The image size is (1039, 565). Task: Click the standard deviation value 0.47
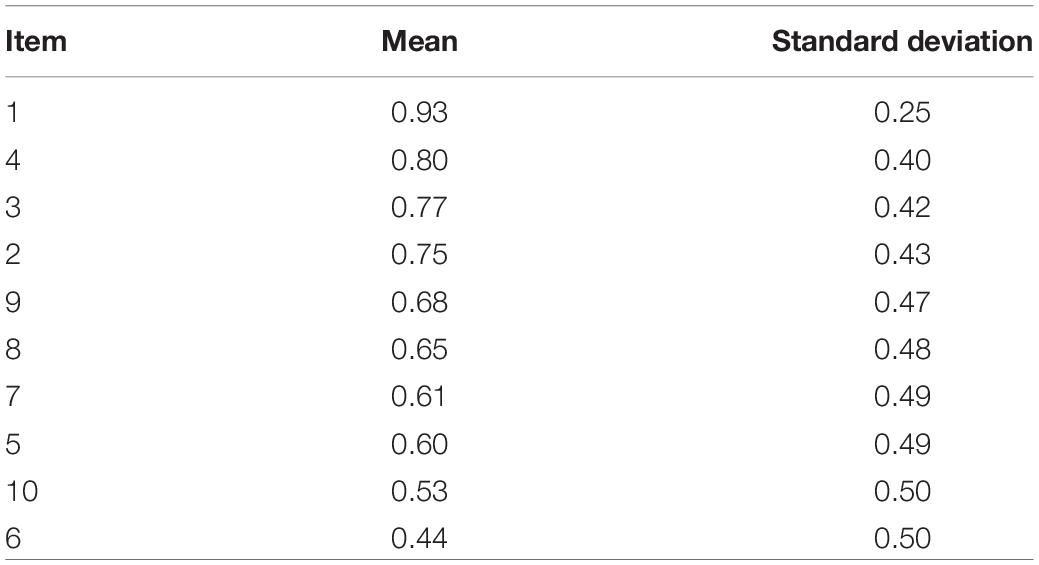click(902, 302)
